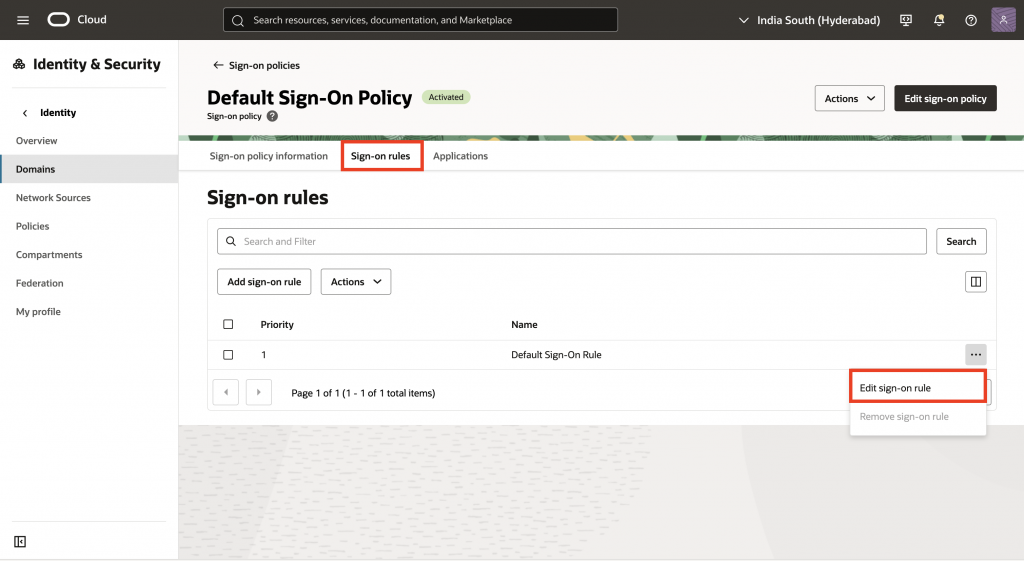Click the Edit sign-on policy button
The height and width of the screenshot is (561, 1024).
click(x=945, y=98)
